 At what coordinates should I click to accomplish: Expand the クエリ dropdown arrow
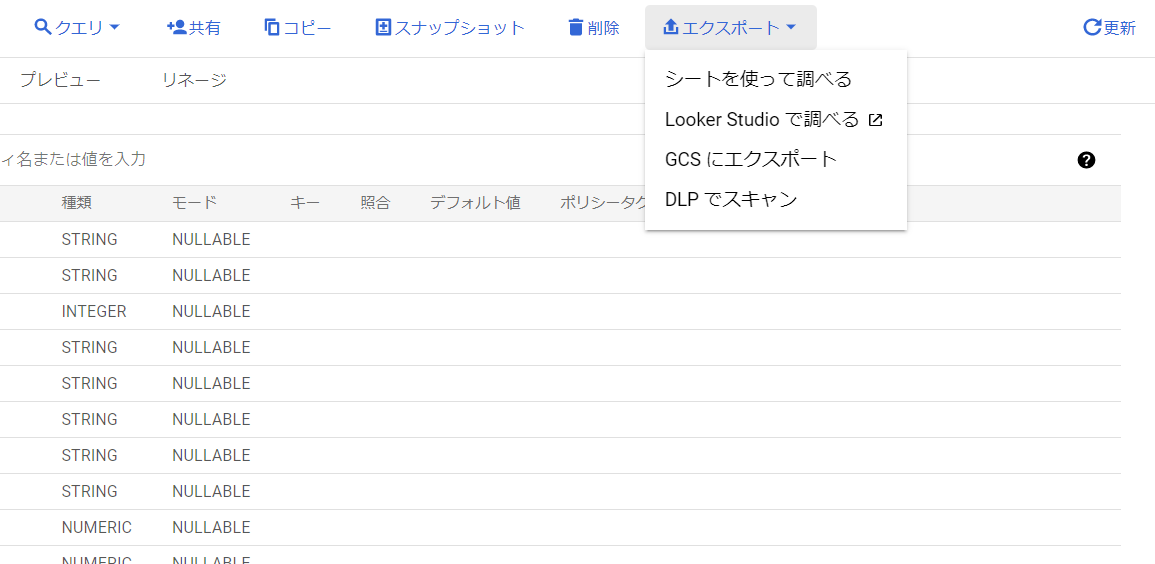point(113,28)
